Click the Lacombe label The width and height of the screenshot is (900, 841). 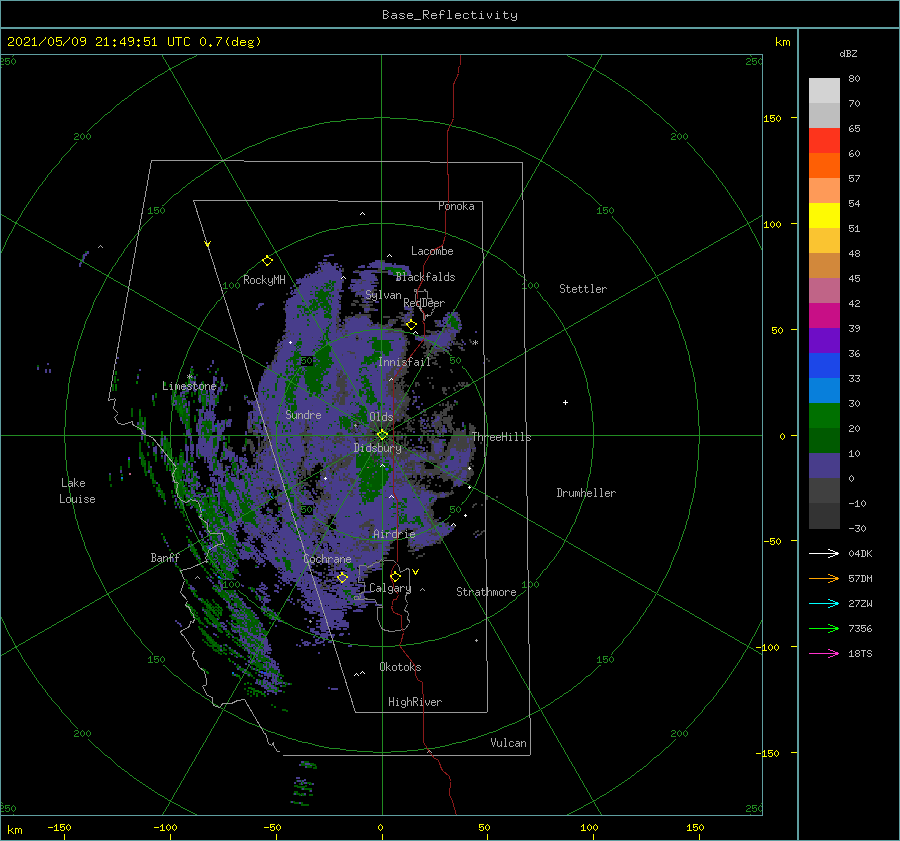(432, 251)
